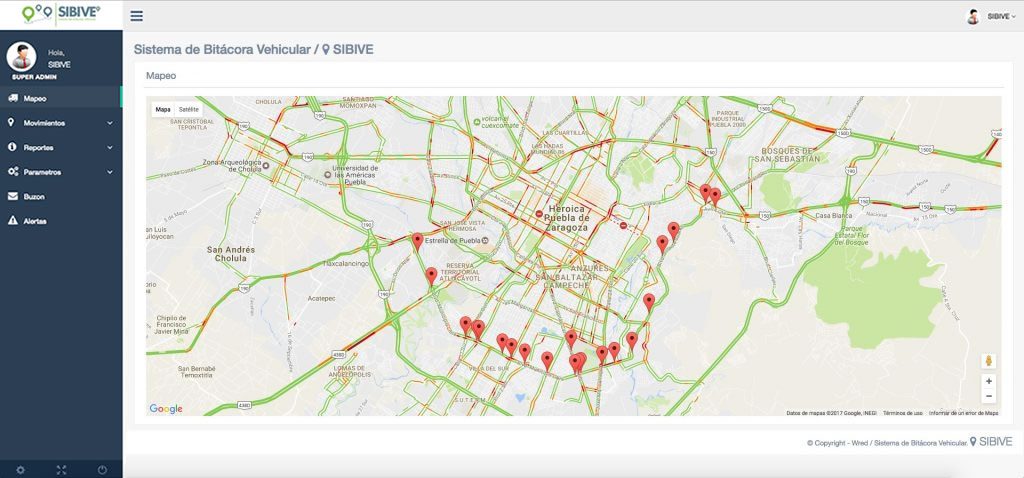
Task: Click the hamburger menu icon in header
Action: [x=136, y=16]
